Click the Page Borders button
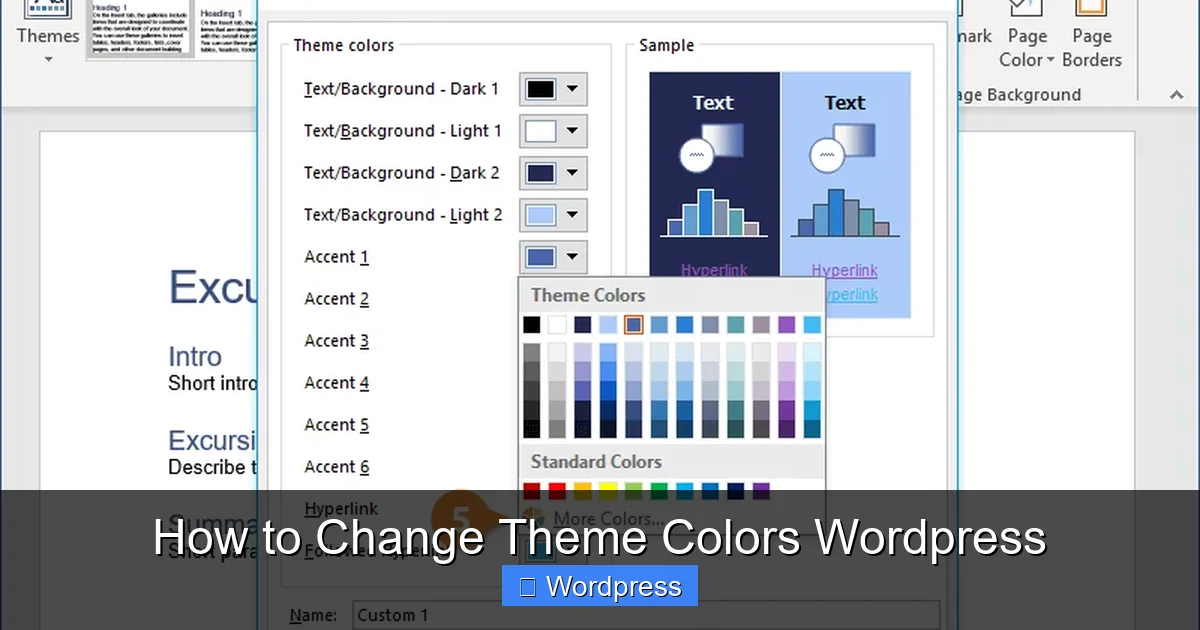Image resolution: width=1200 pixels, height=630 pixels. pos(1092,35)
